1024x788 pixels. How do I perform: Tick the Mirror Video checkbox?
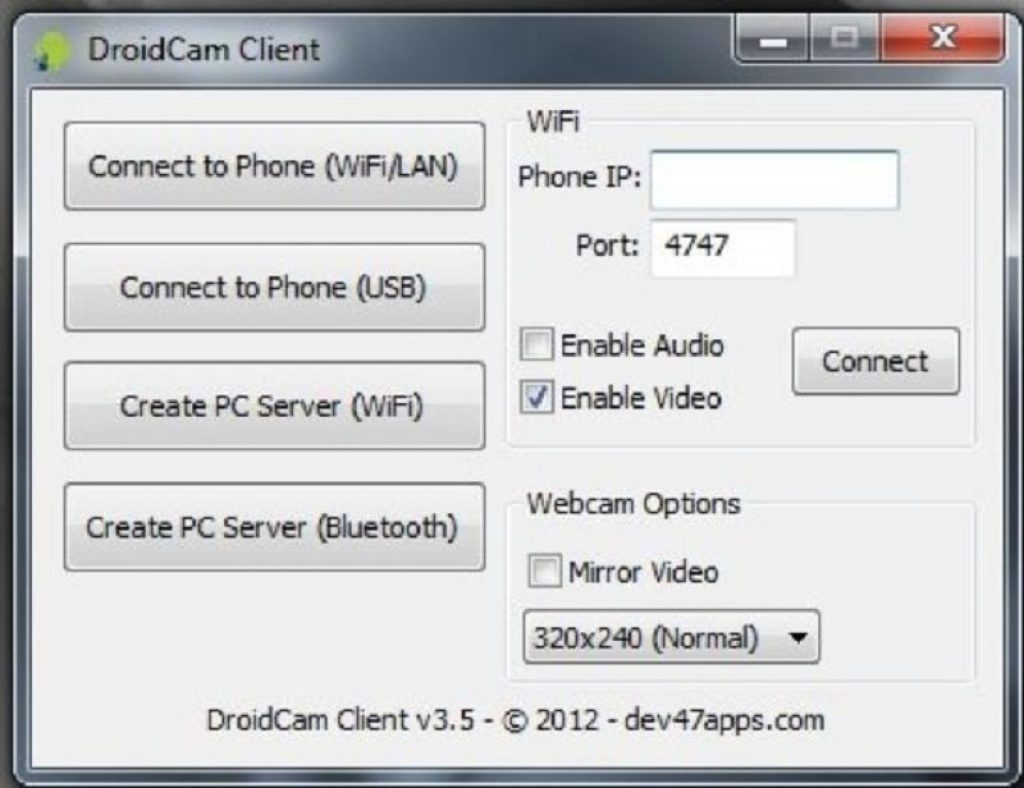click(545, 571)
